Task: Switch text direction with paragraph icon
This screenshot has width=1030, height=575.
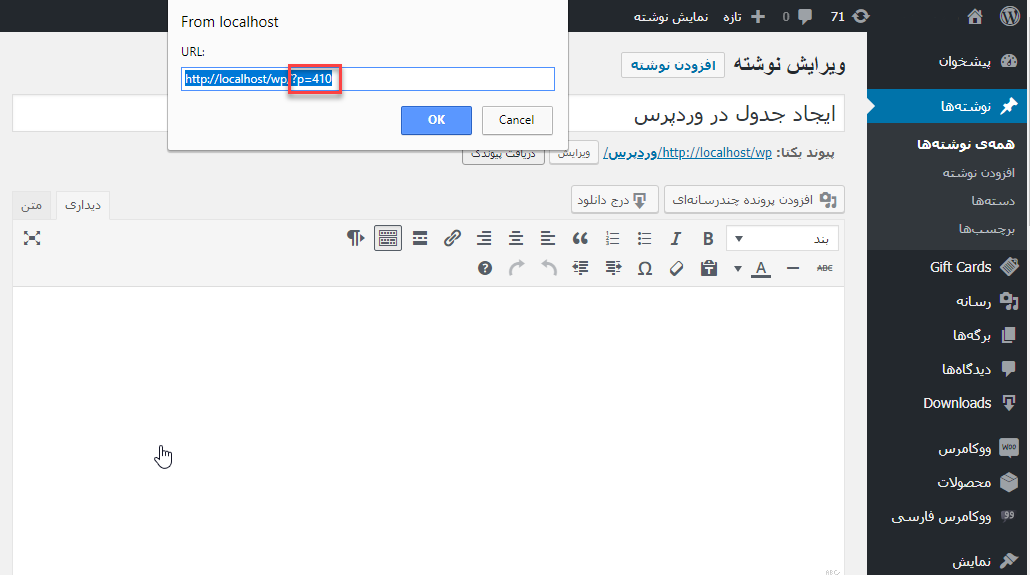Action: pos(355,239)
